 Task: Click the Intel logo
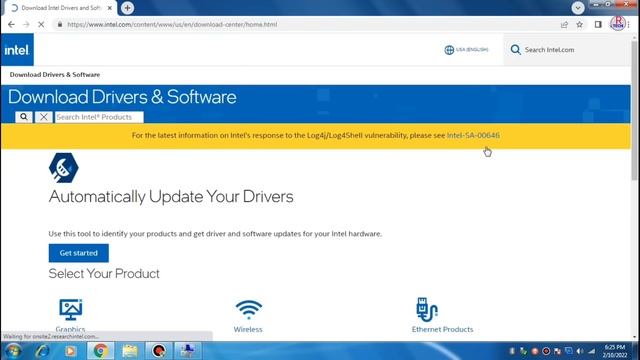tap(17, 50)
